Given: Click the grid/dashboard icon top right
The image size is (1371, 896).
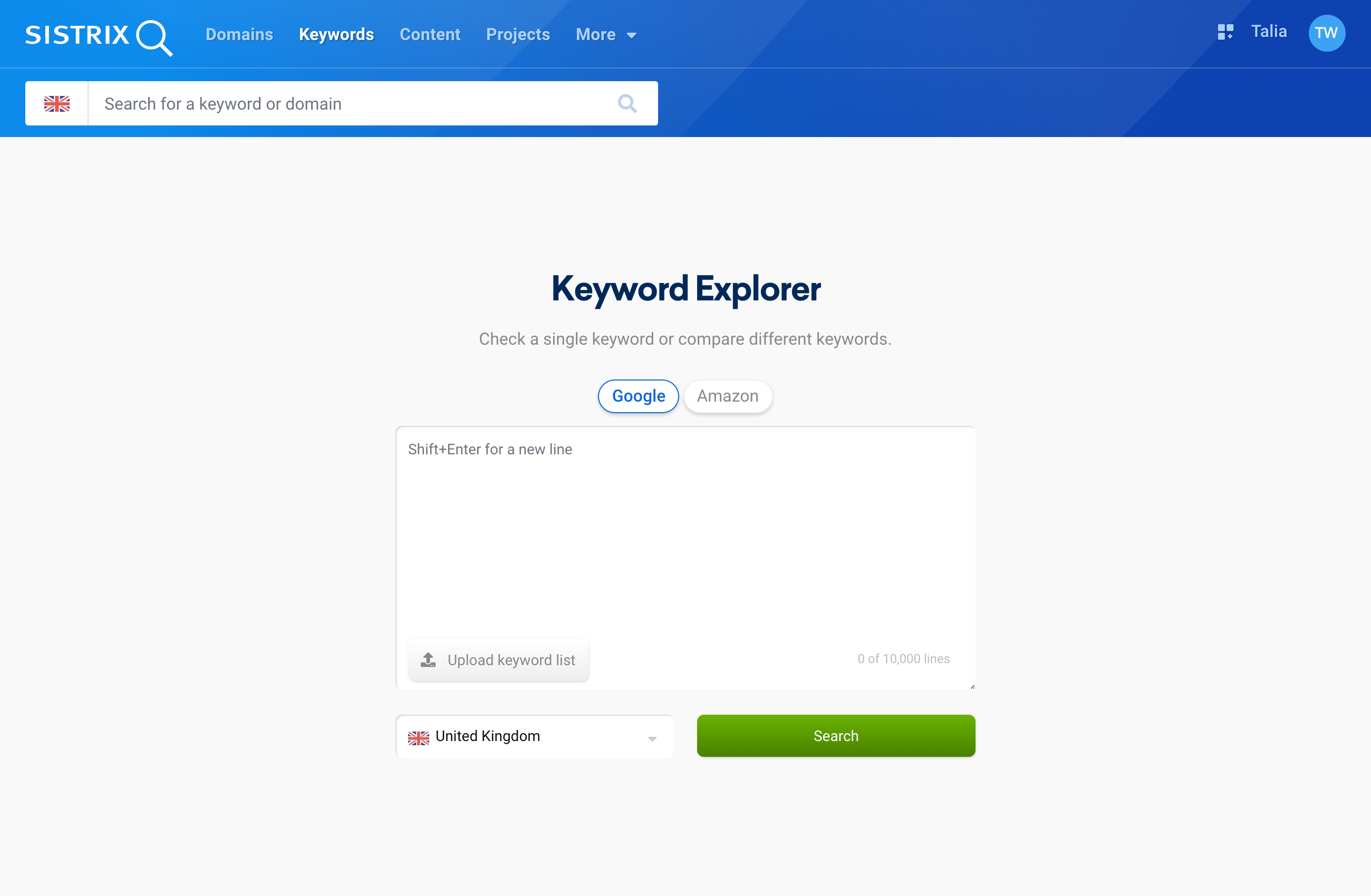Looking at the screenshot, I should (1224, 34).
